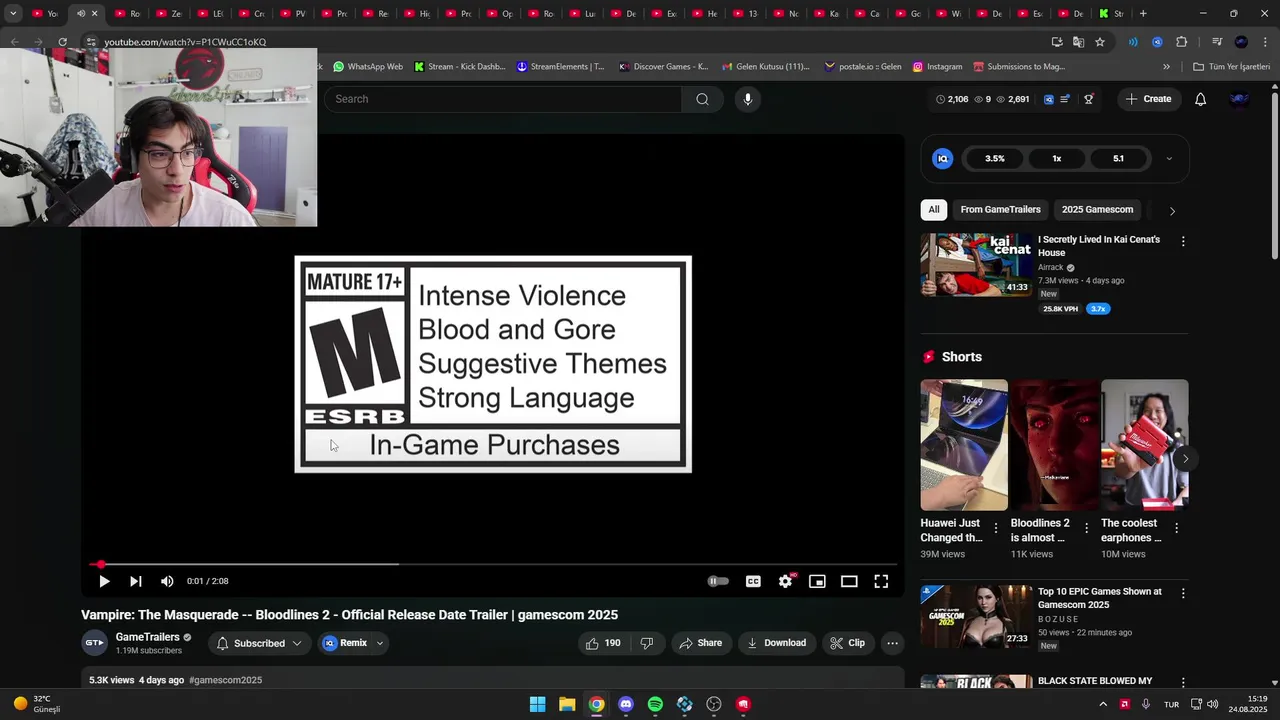
Task: Play the Bloodlines 2 trailer video
Action: pyautogui.click(x=104, y=581)
